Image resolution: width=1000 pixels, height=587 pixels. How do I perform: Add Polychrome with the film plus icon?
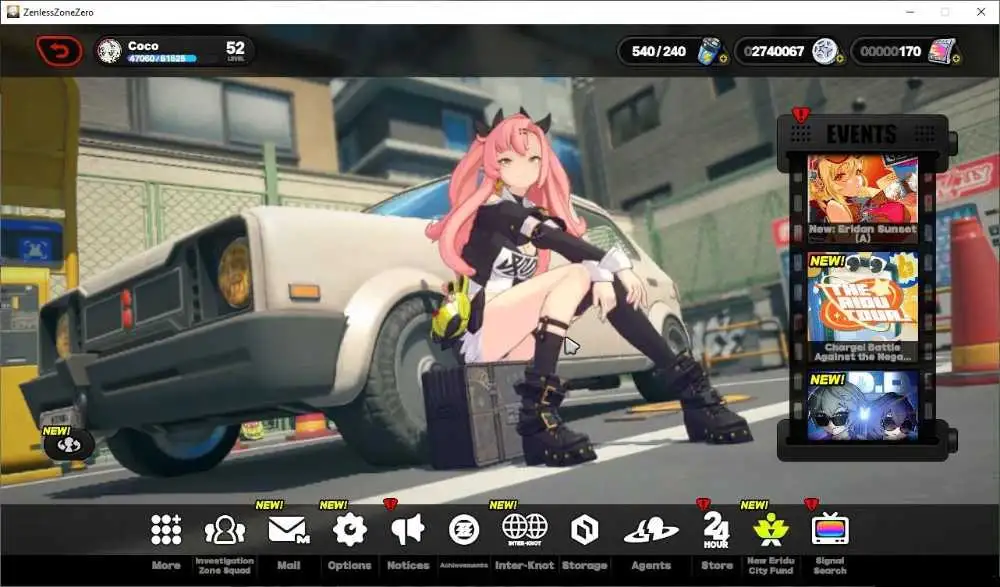click(x=956, y=59)
